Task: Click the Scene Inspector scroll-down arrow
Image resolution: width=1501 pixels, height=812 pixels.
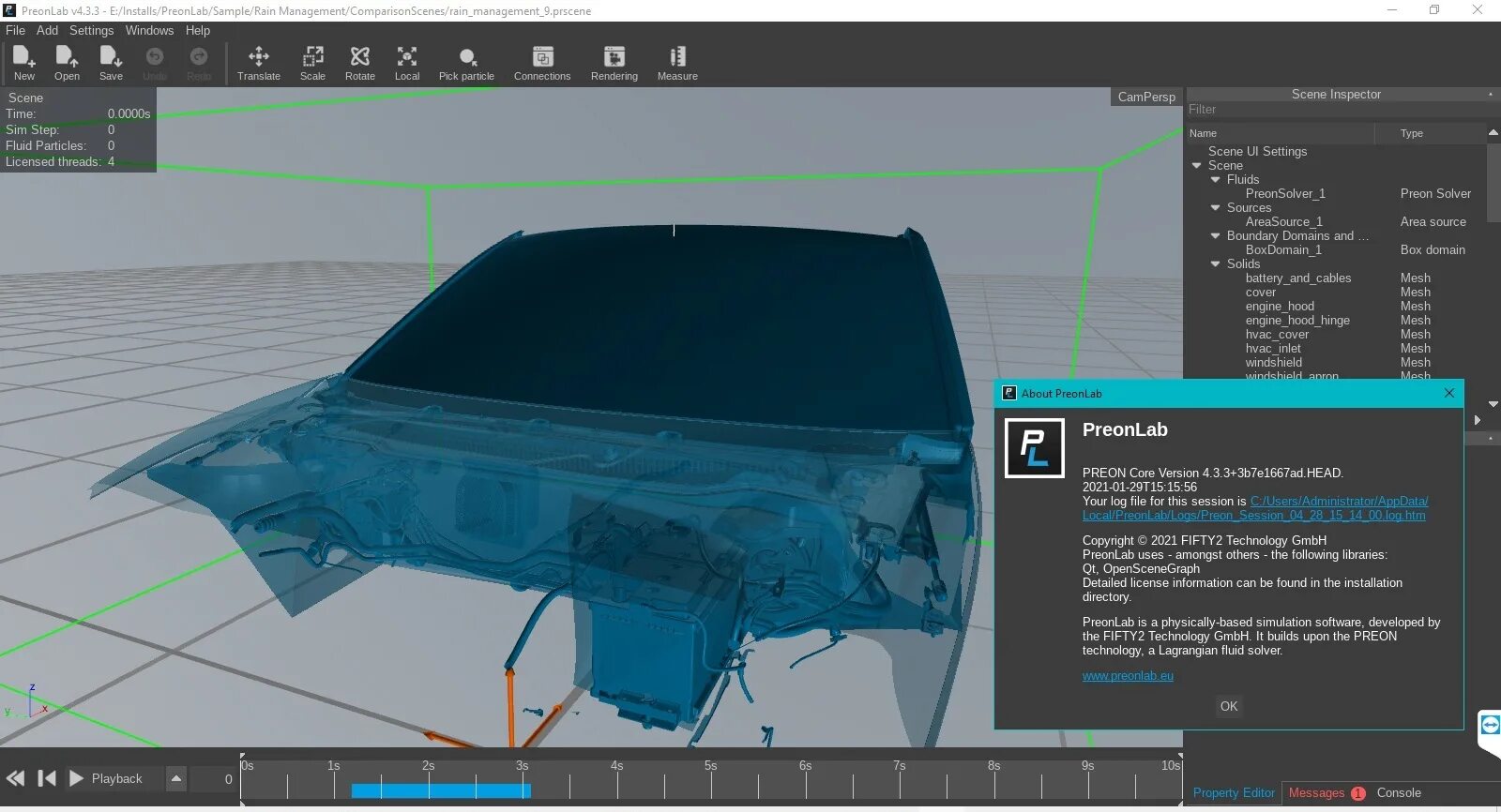Action: [x=1493, y=404]
